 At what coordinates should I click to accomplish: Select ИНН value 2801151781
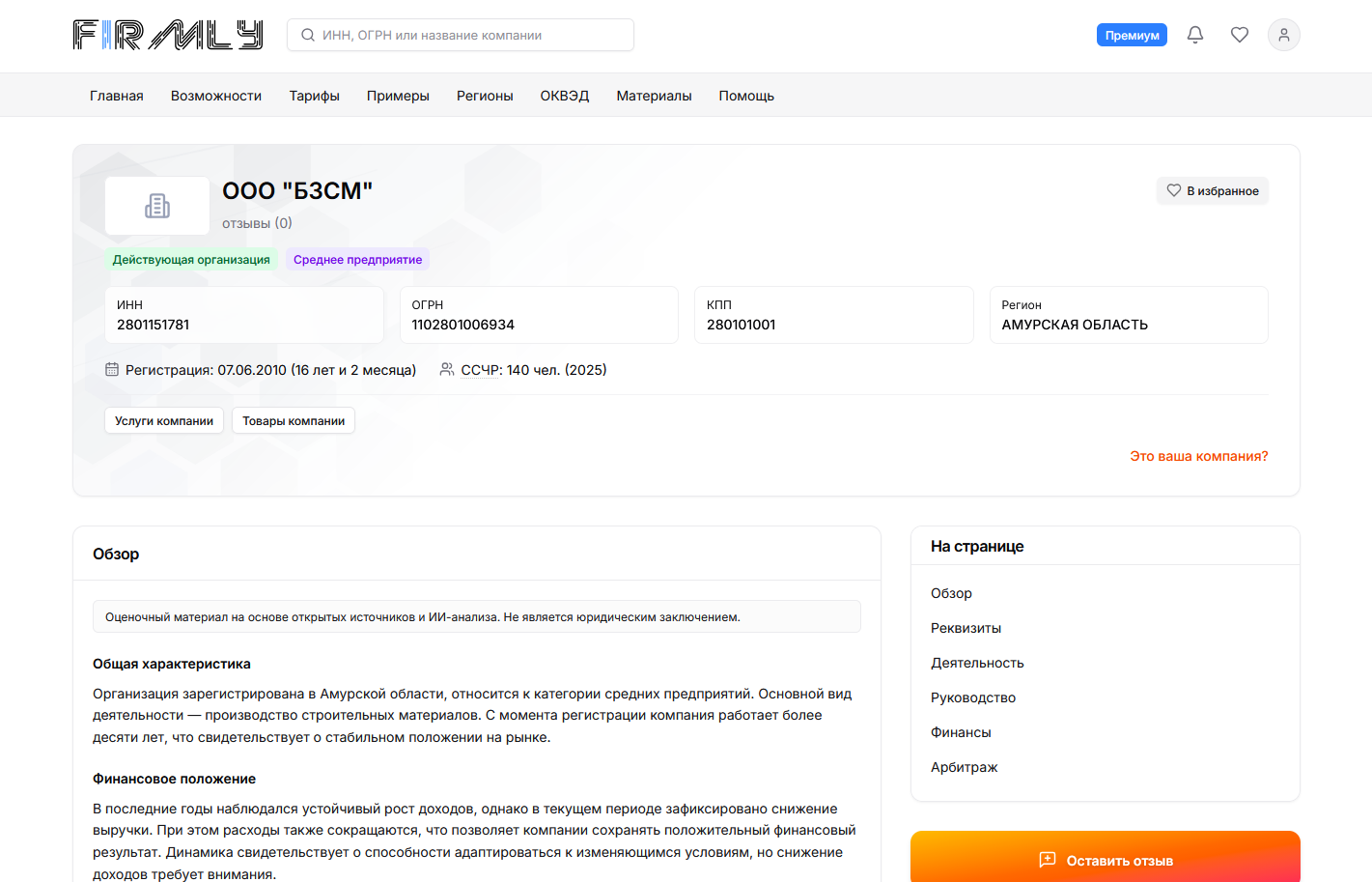(154, 325)
